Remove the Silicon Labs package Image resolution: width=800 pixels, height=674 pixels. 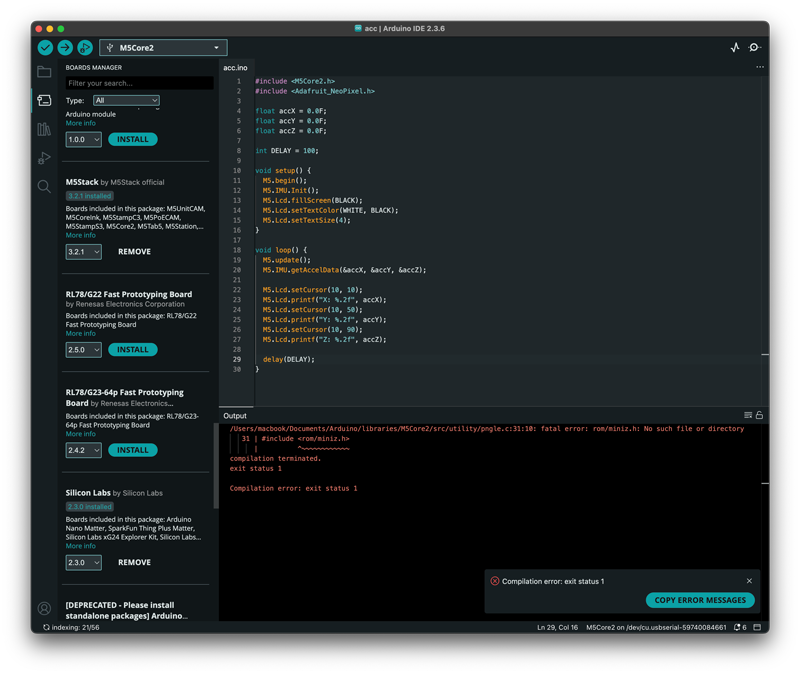134,562
